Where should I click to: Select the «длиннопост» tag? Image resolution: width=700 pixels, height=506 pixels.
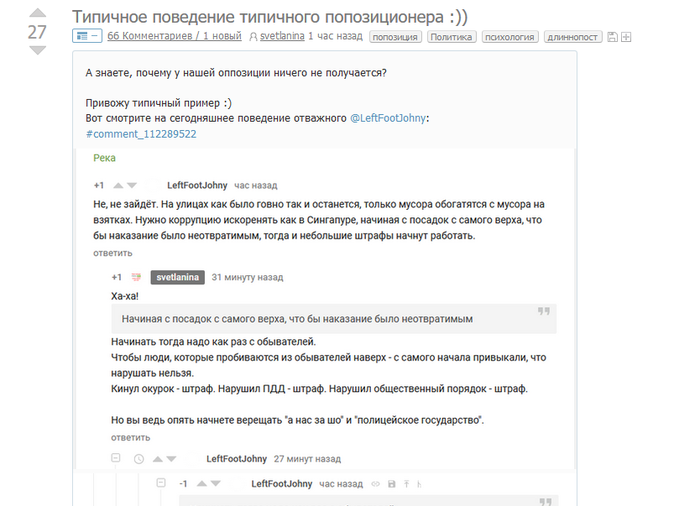coord(573,37)
